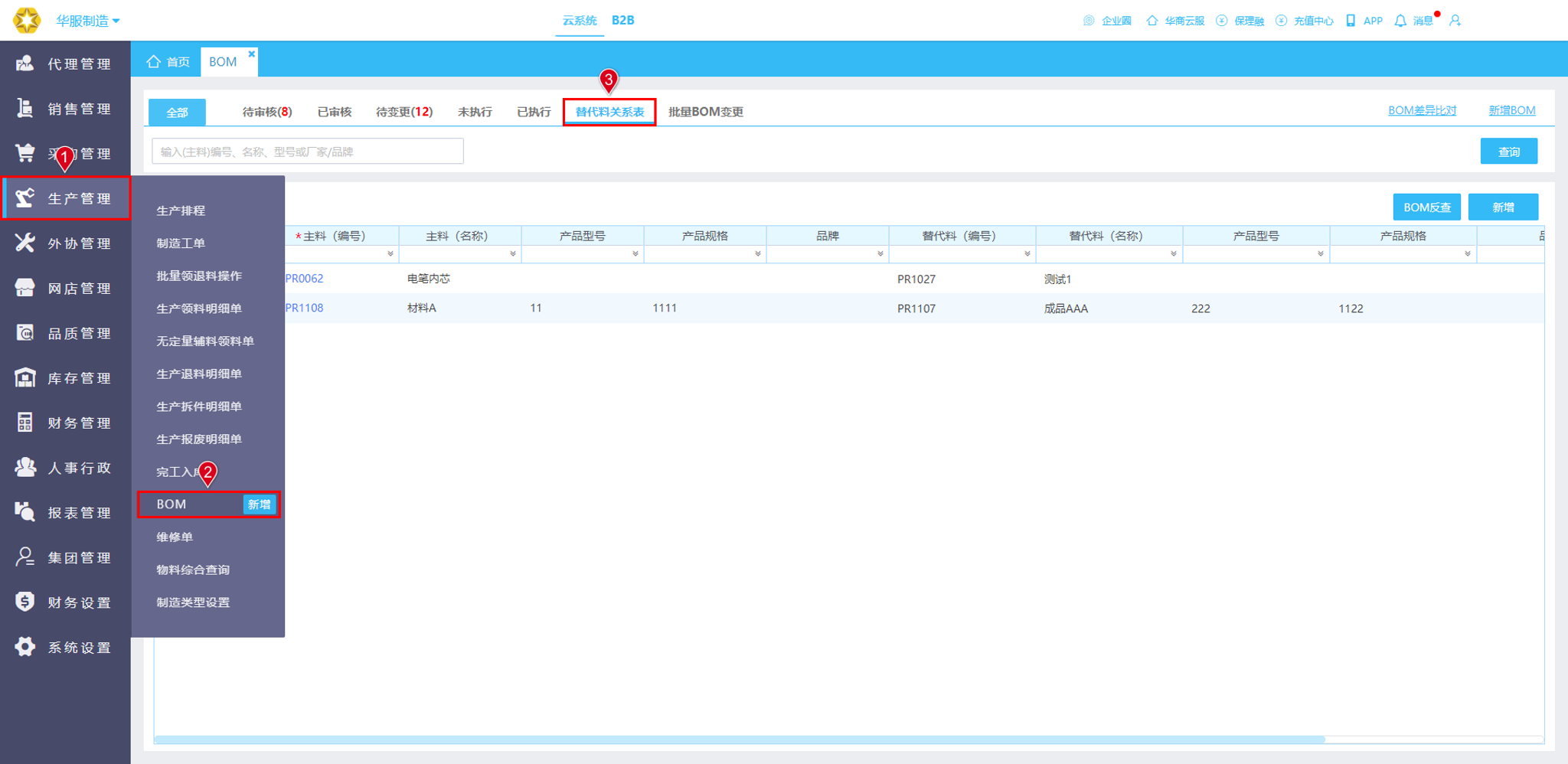Viewport: 1568px width, 764px height.
Task: Open the 系统设置 gear icon
Action: (24, 647)
